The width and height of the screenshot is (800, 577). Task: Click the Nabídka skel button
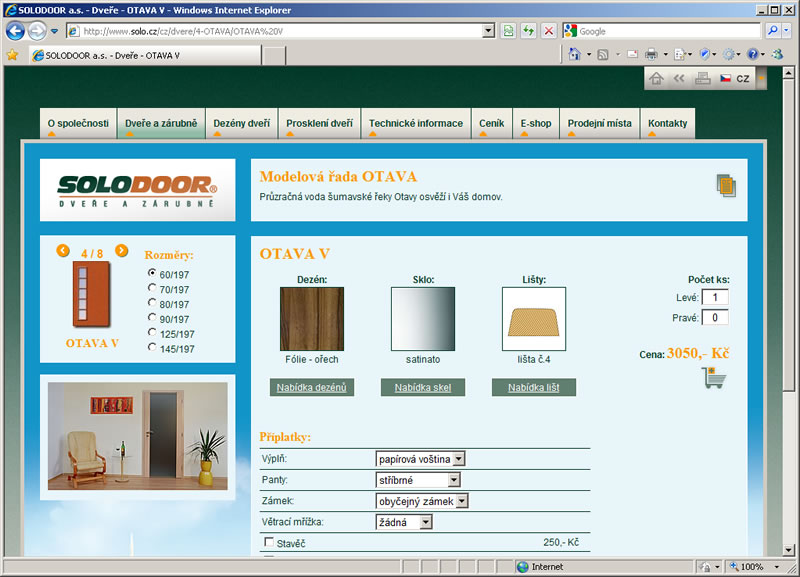[423, 387]
